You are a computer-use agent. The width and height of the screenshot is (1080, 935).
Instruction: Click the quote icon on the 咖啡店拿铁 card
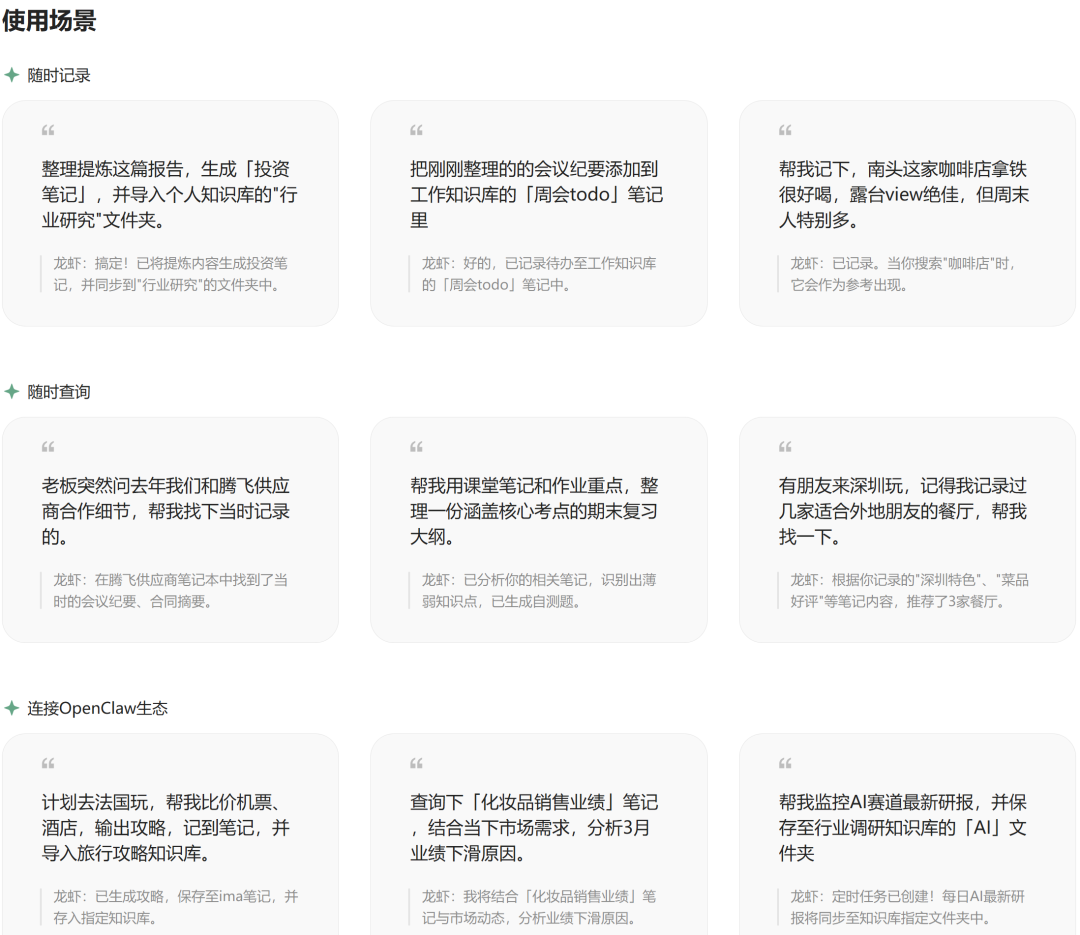[785, 129]
